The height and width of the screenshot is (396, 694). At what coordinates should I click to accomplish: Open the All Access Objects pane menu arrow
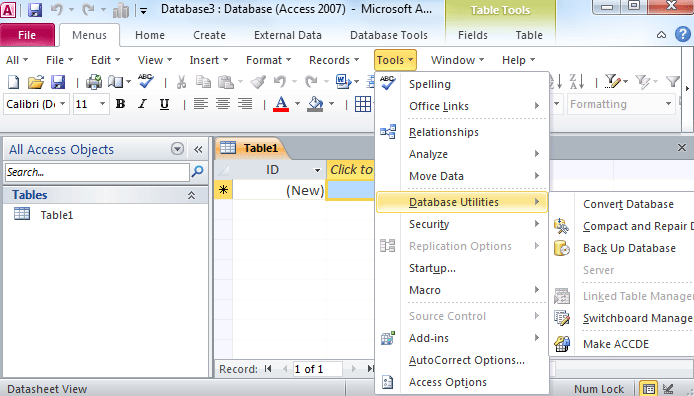pyautogui.click(x=177, y=149)
